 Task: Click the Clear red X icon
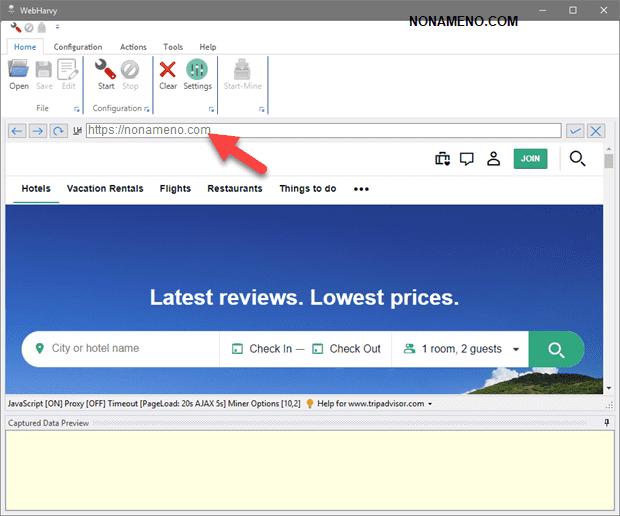pos(168,69)
